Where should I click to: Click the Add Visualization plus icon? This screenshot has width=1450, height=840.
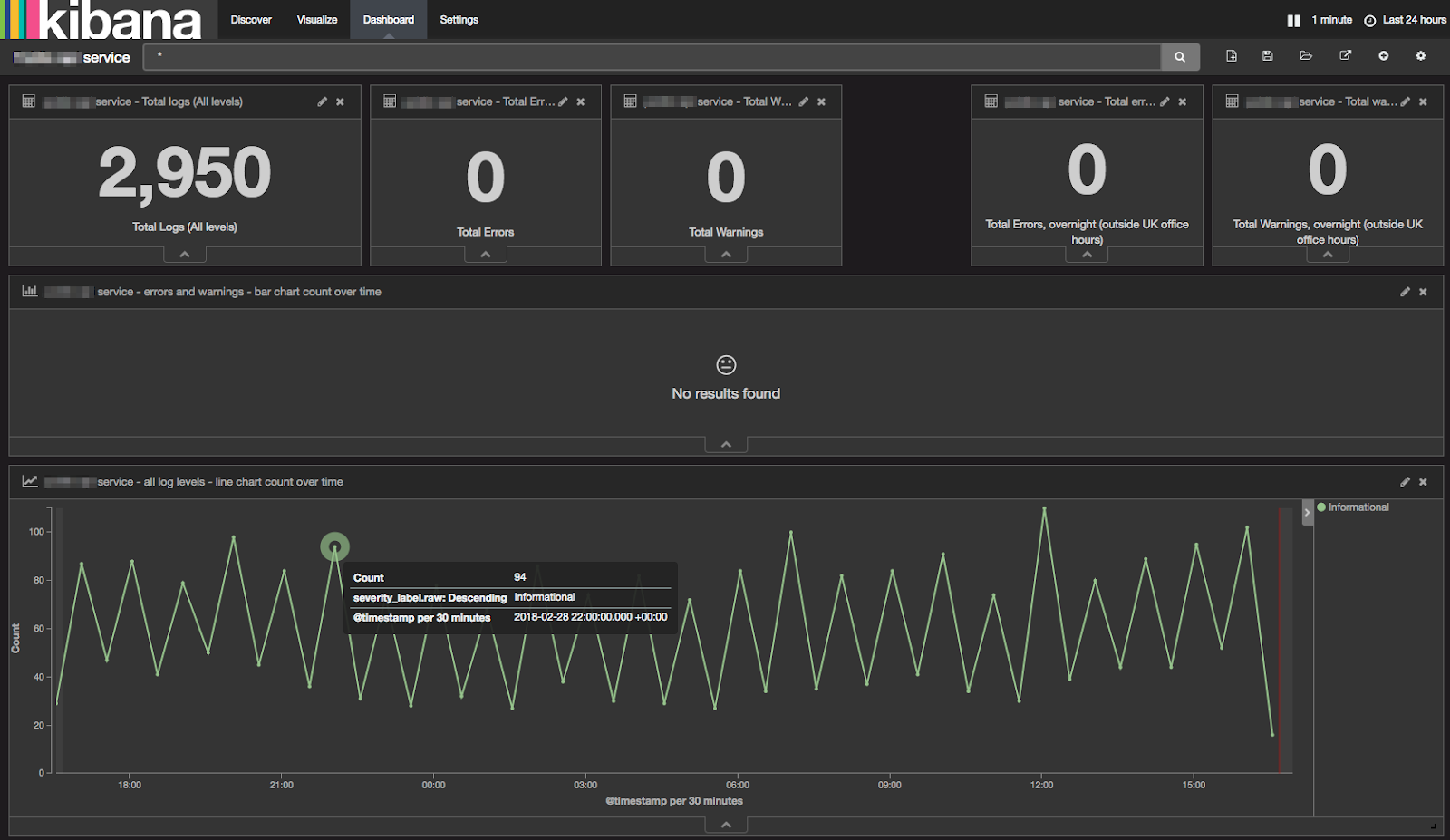click(1383, 56)
